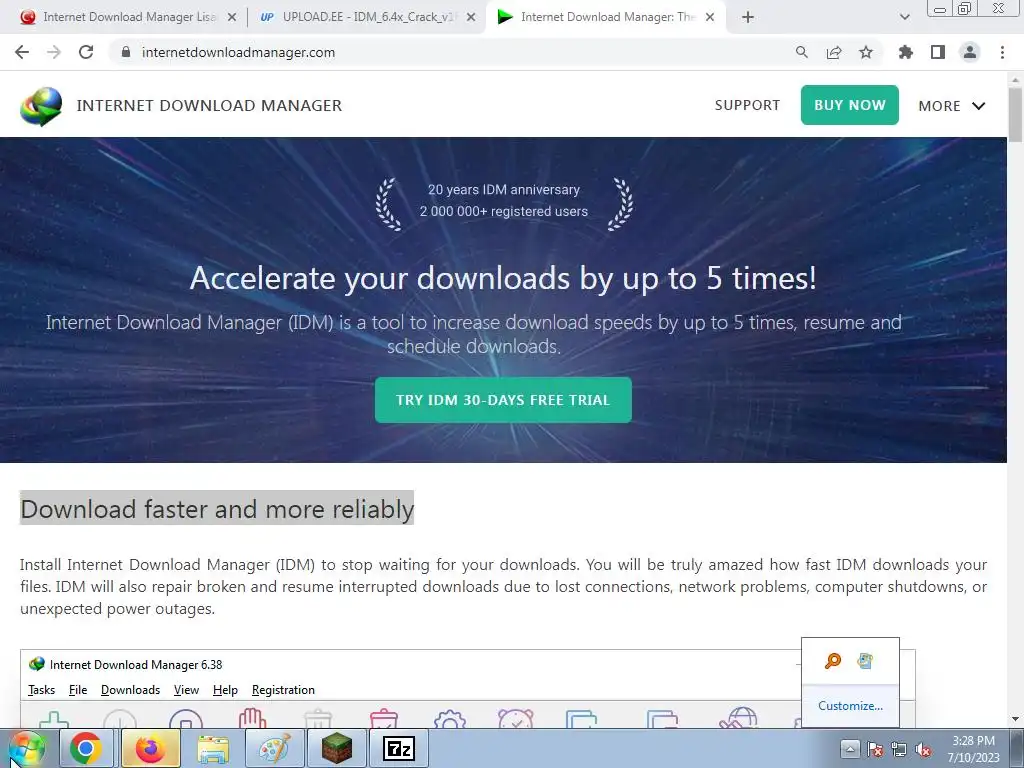Click the Internet Download Manager 6.38 screenshot image
The width and height of the screenshot is (1024, 768).
pos(468,689)
